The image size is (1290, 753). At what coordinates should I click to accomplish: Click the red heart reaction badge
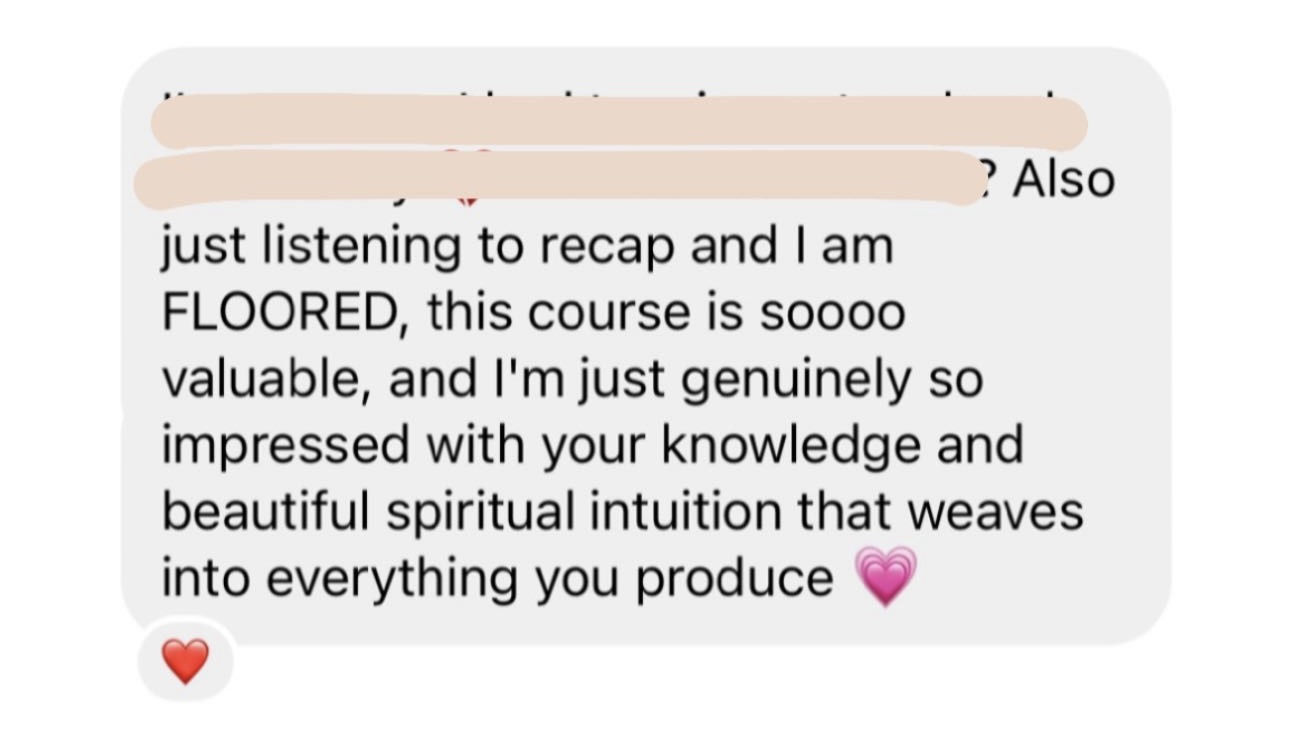tap(186, 662)
